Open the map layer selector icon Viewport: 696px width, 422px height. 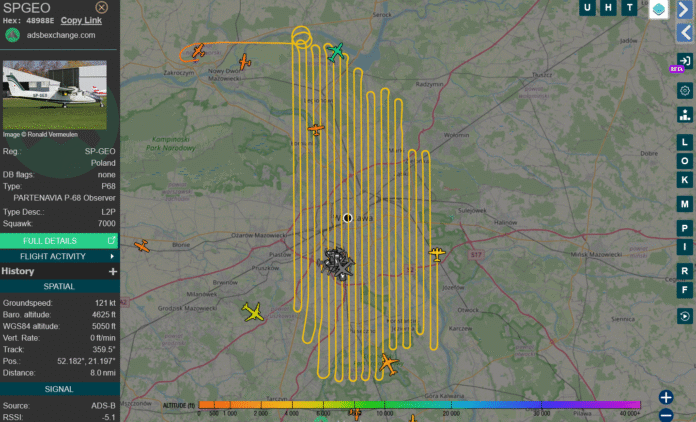click(659, 9)
